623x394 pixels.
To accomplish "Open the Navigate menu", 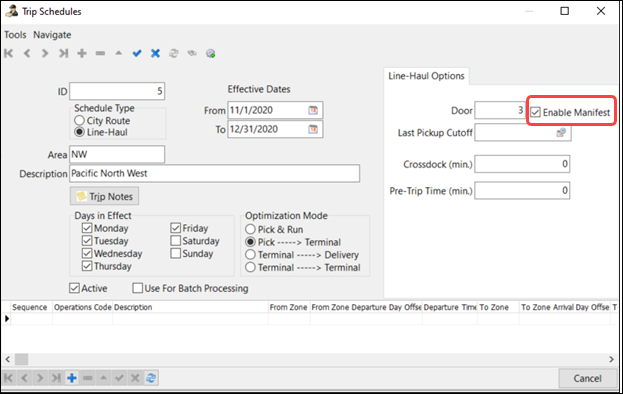I will (52, 35).
